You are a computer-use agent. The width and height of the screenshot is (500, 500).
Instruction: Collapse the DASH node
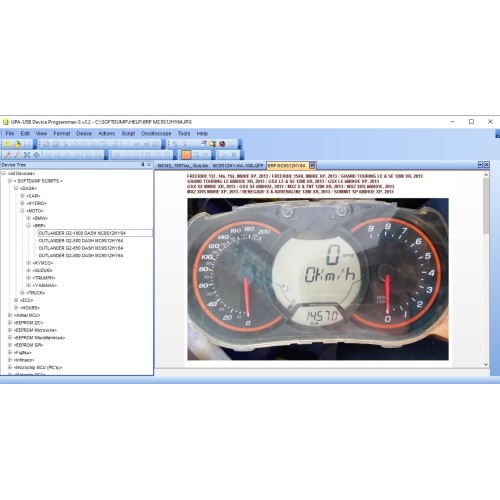[16, 188]
